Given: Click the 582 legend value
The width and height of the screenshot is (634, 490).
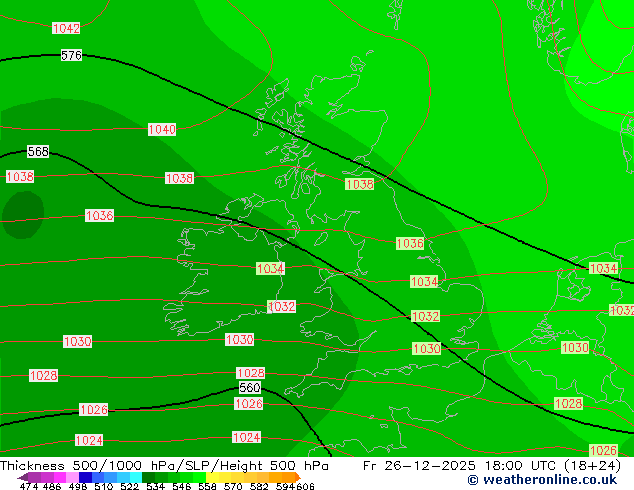Looking at the screenshot, I should (259, 486).
